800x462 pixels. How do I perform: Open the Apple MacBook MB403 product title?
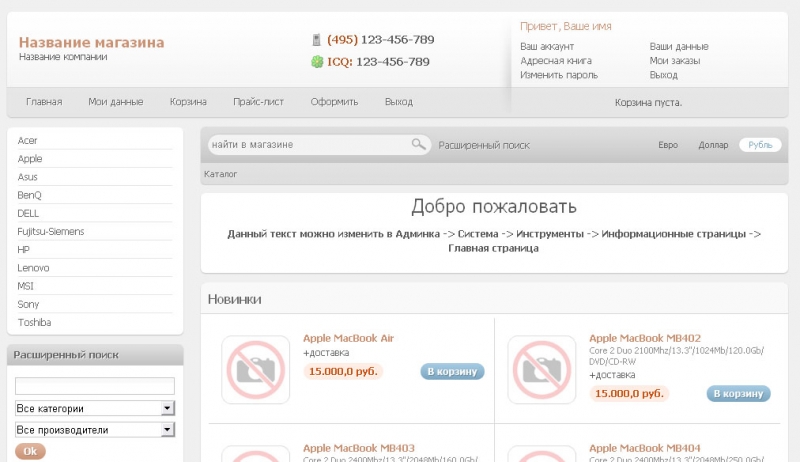[x=359, y=448]
